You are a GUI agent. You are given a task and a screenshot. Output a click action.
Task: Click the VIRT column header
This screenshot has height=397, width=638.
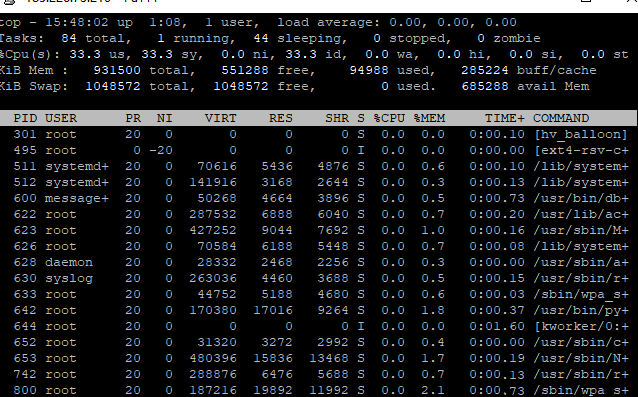tap(220, 118)
